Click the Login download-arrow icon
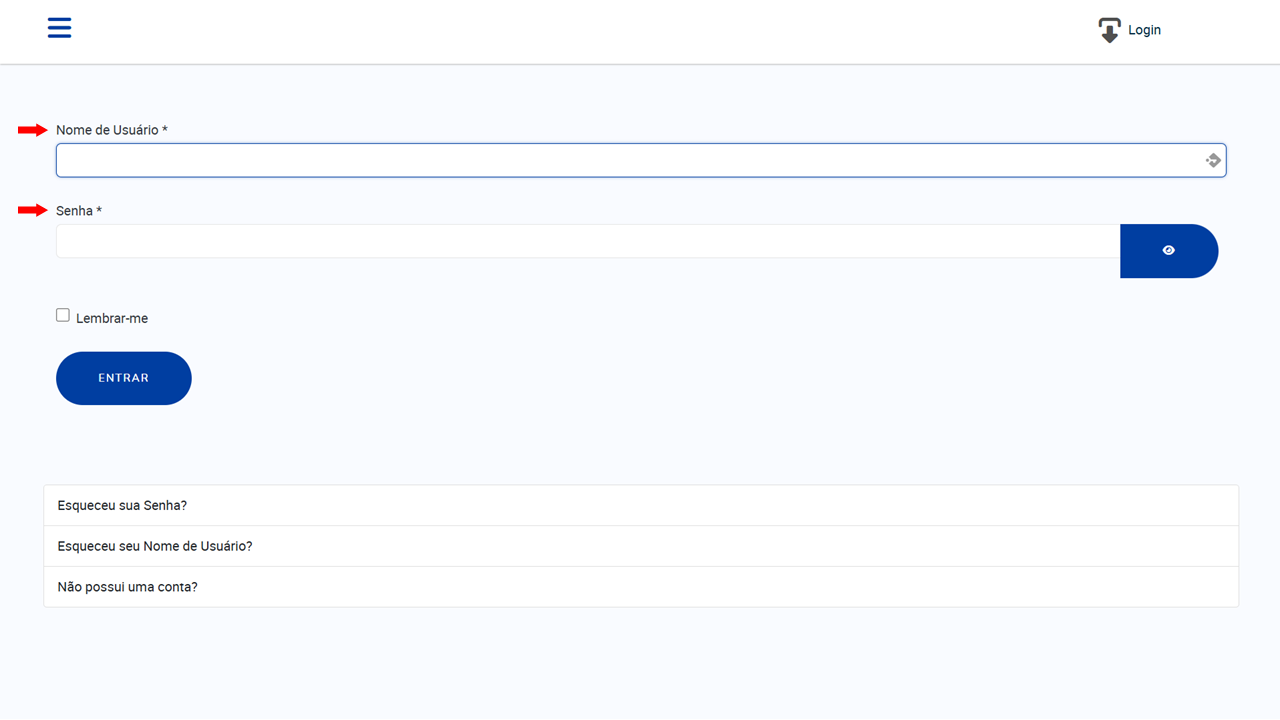 coord(1109,30)
